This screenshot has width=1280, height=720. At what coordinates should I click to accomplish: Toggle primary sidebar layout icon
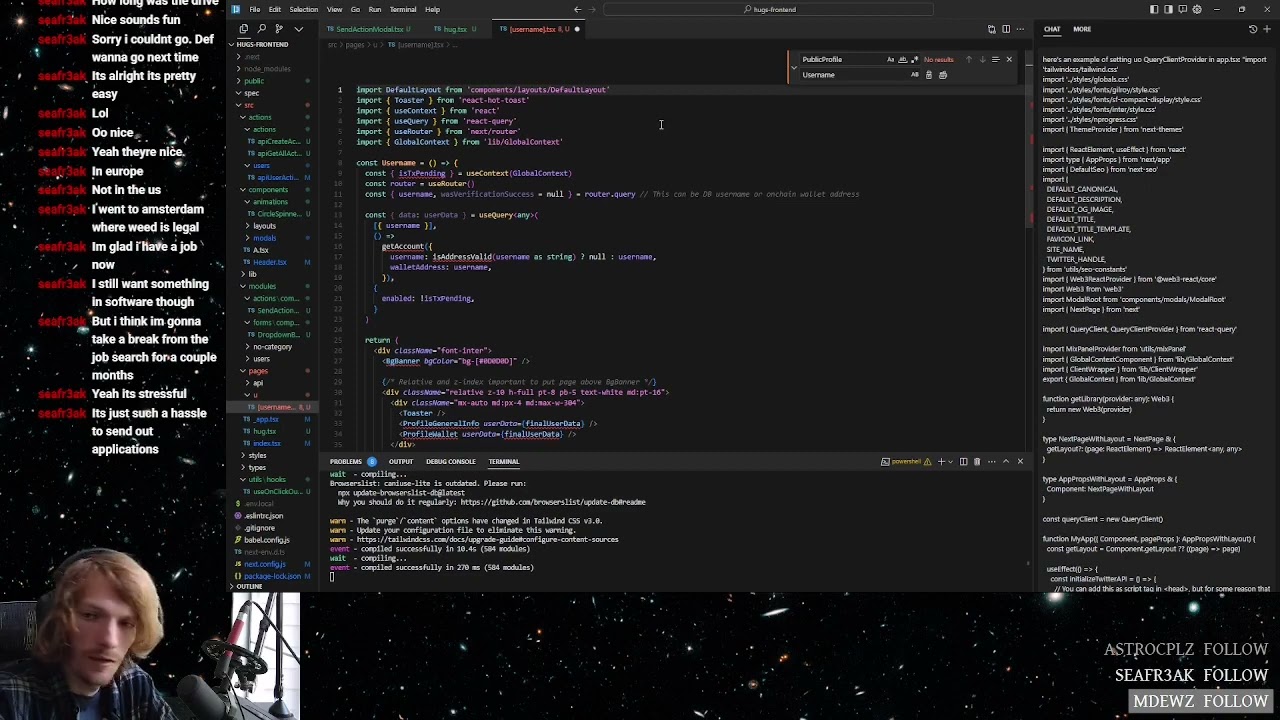[x=1154, y=9]
